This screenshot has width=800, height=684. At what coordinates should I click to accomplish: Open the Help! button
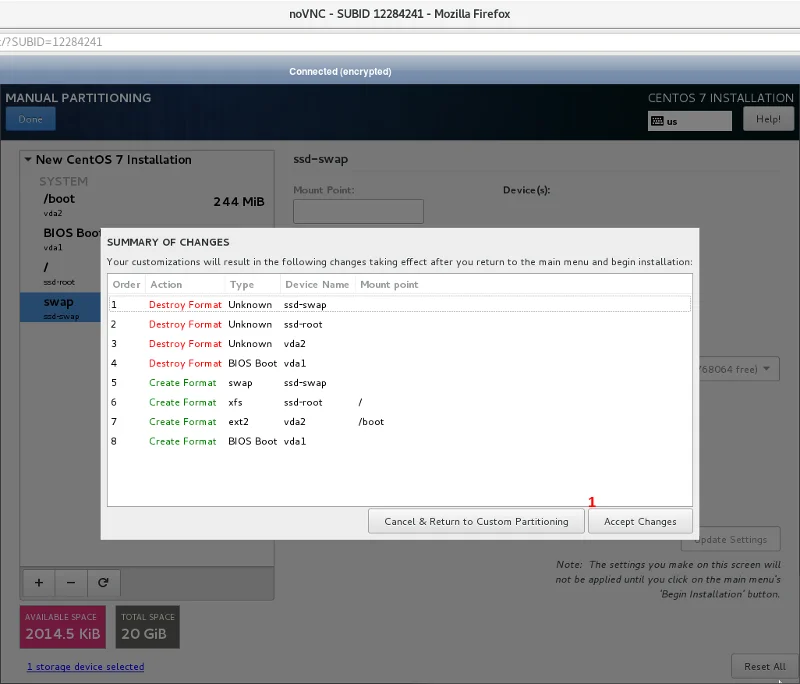[x=768, y=119]
